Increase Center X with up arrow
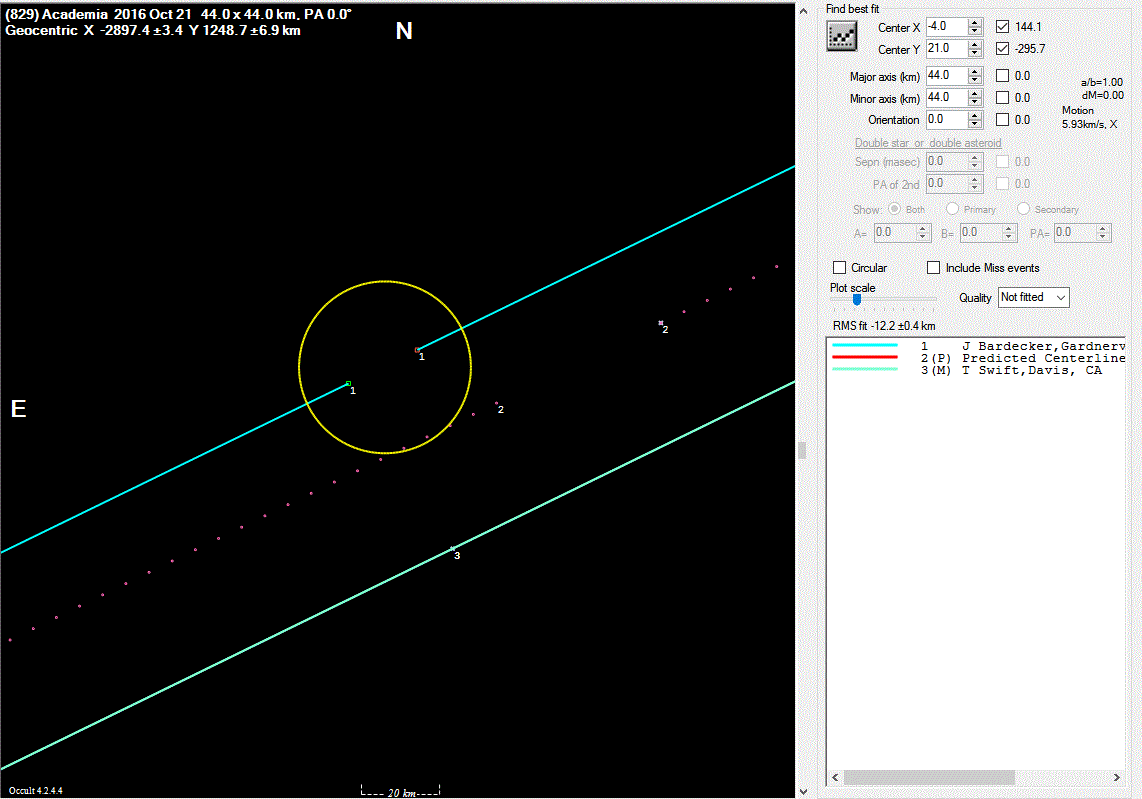This screenshot has width=1142, height=799. pos(974,23)
